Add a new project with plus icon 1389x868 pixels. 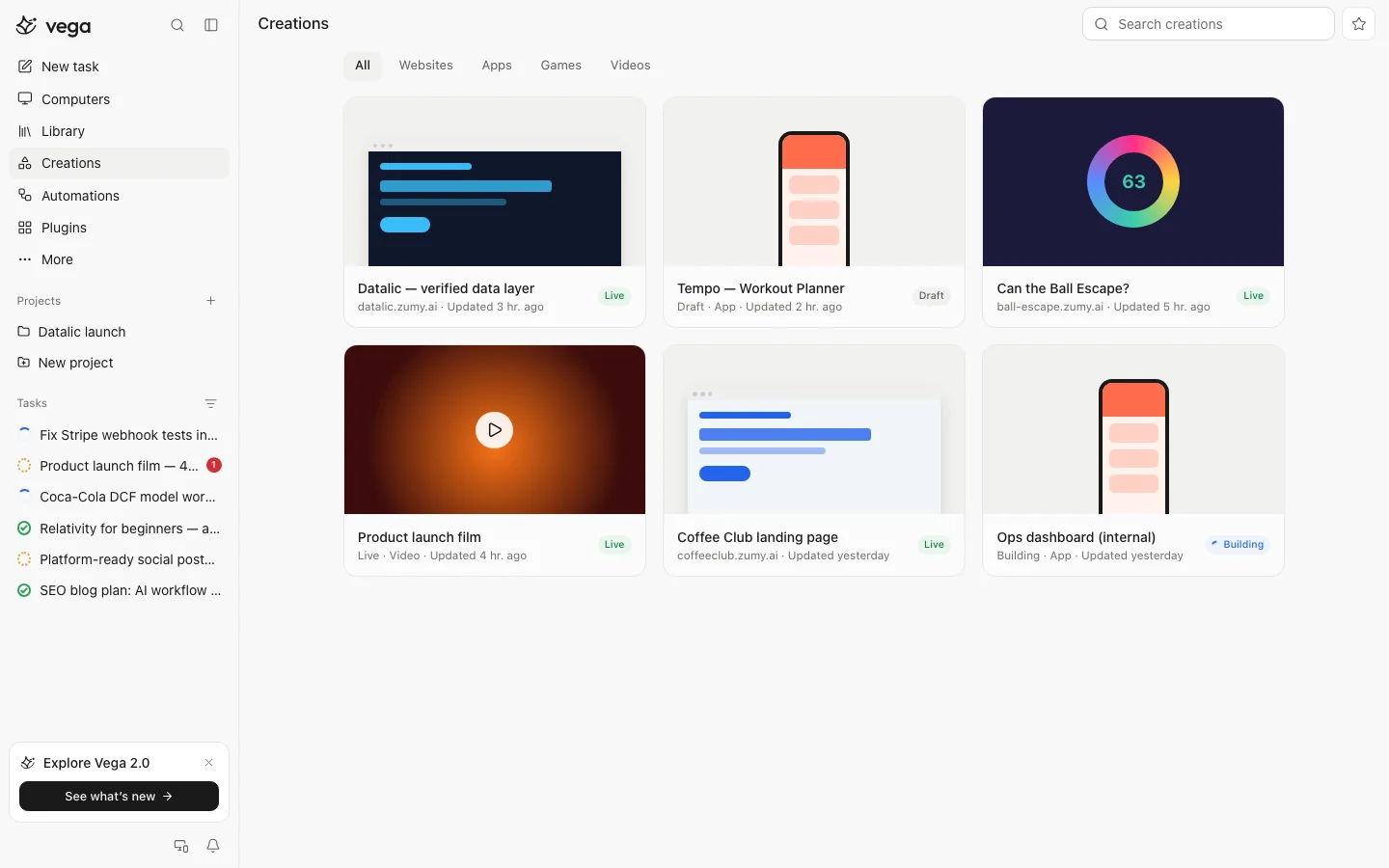point(211,301)
